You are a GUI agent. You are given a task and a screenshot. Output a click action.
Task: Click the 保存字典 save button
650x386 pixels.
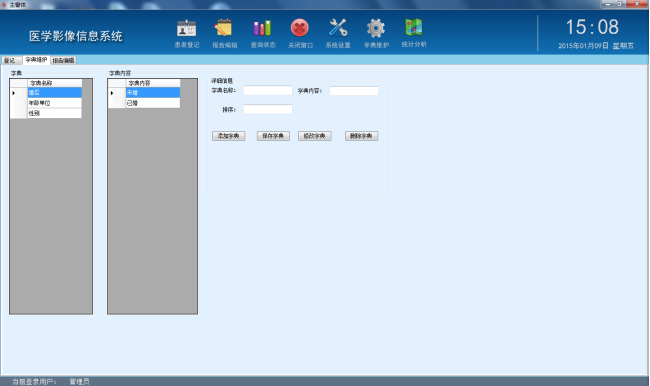click(273, 136)
